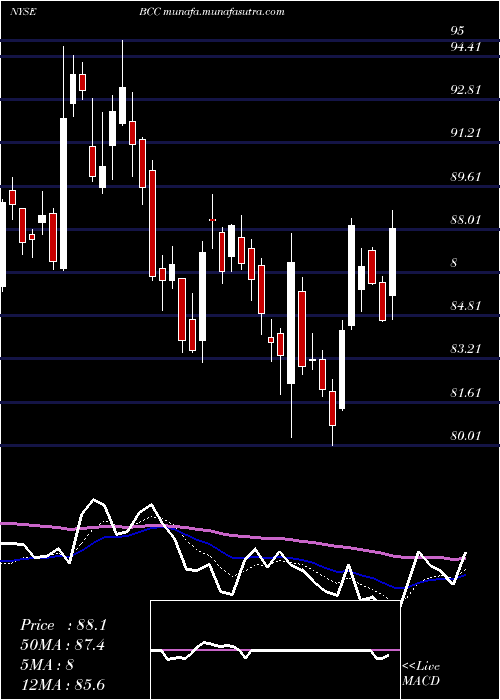The image size is (500, 700).
Task: Click the NYSE exchange label
Action: point(22,12)
